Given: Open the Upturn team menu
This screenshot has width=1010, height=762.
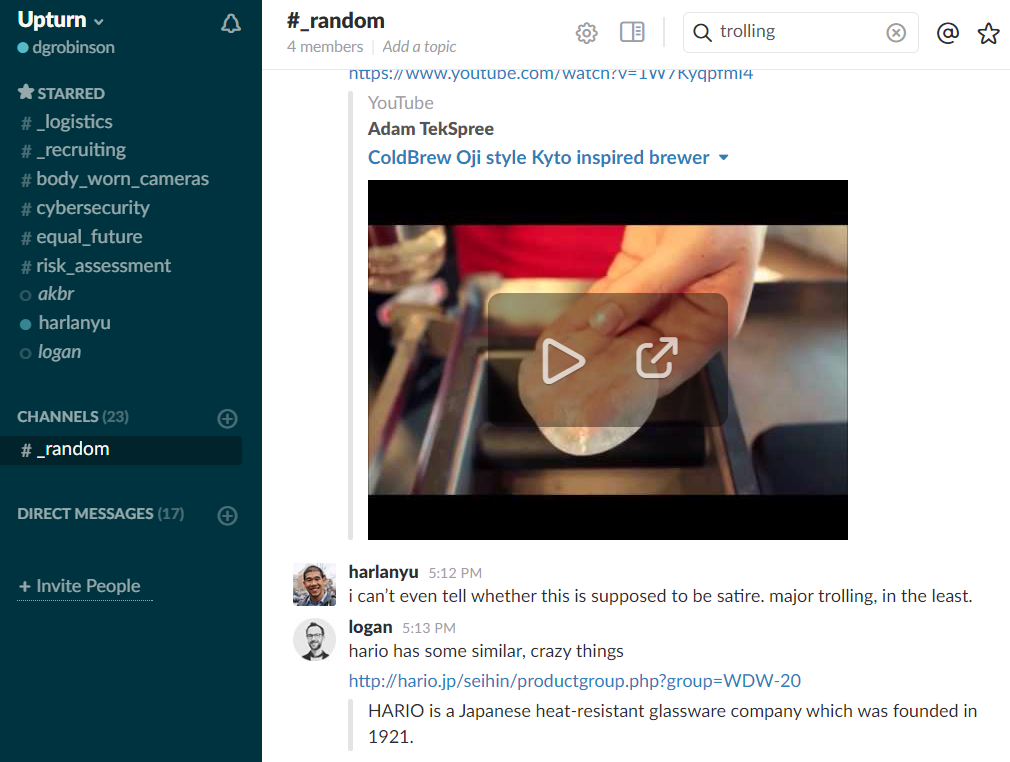Looking at the screenshot, I should [x=60, y=20].
